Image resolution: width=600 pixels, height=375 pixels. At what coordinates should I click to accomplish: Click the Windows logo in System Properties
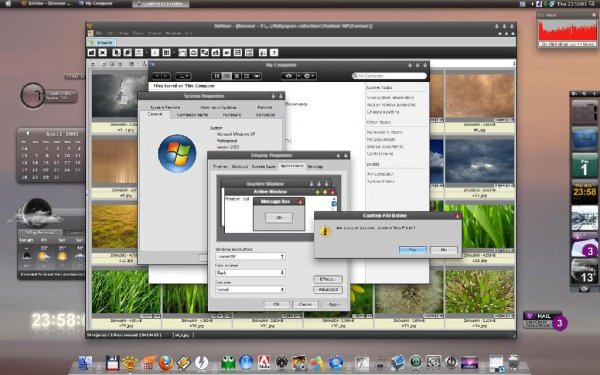[x=177, y=153]
